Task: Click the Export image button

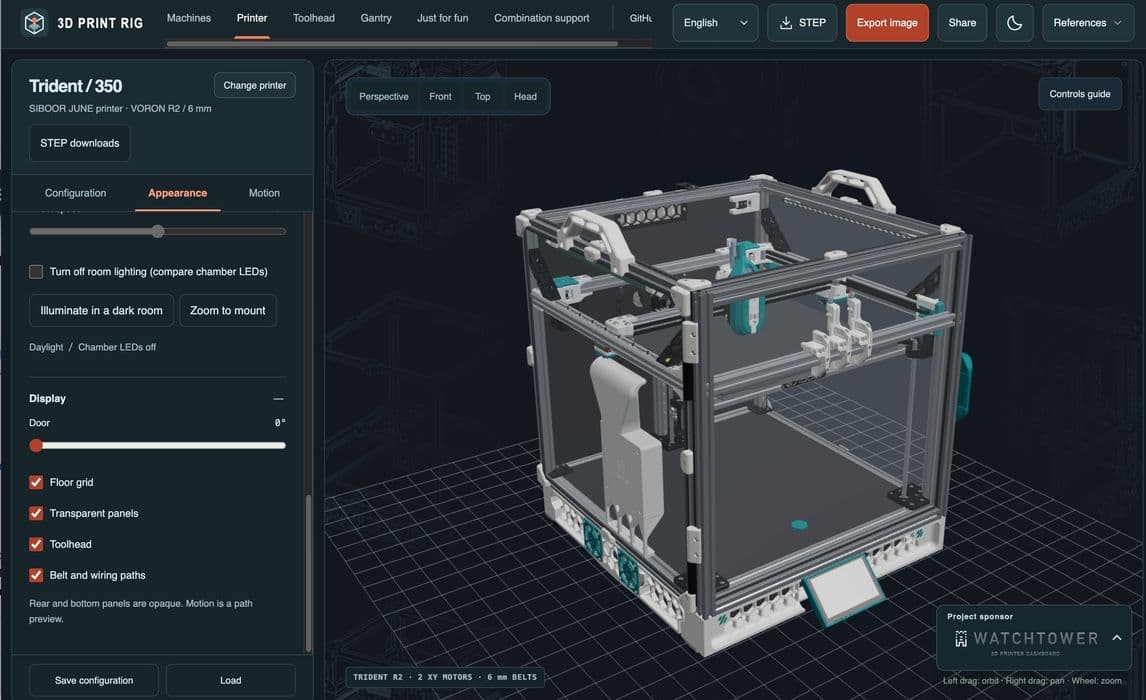Action: click(x=887, y=23)
